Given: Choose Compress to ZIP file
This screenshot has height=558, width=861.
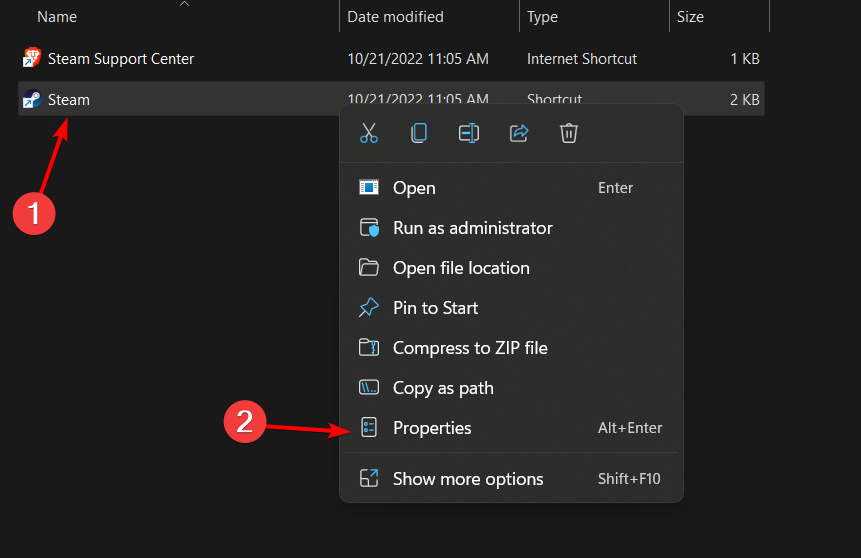Looking at the screenshot, I should [511, 348].
